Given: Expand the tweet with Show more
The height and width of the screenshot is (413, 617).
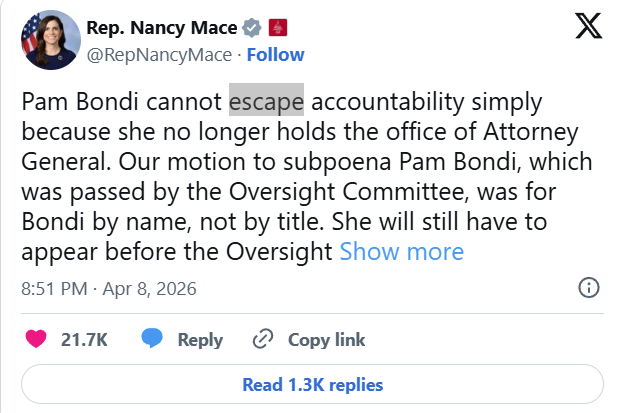Looking at the screenshot, I should pyautogui.click(x=401, y=251).
